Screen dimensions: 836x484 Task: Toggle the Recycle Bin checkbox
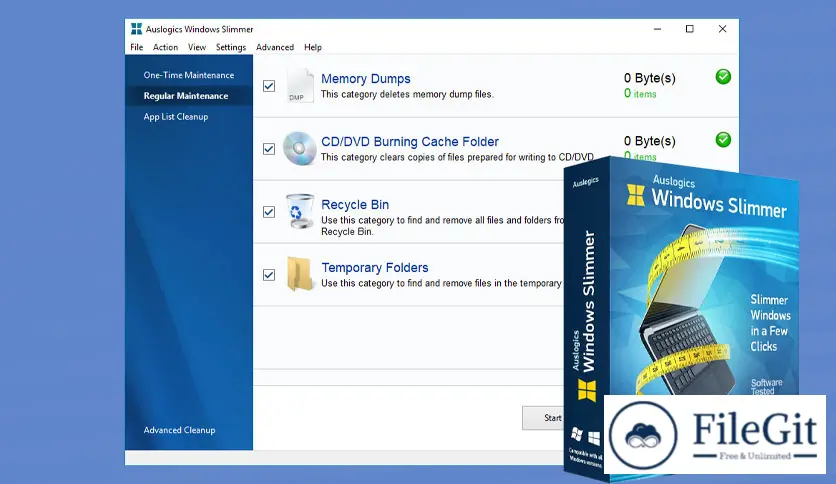269,212
